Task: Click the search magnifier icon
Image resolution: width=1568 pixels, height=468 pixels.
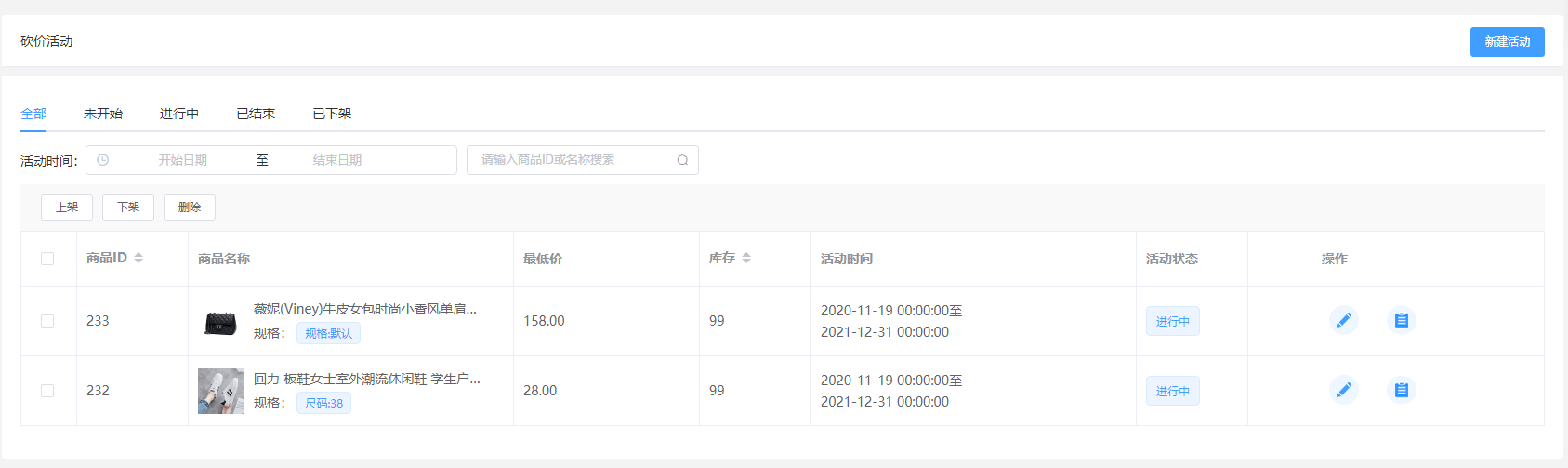Action: pyautogui.click(x=682, y=160)
